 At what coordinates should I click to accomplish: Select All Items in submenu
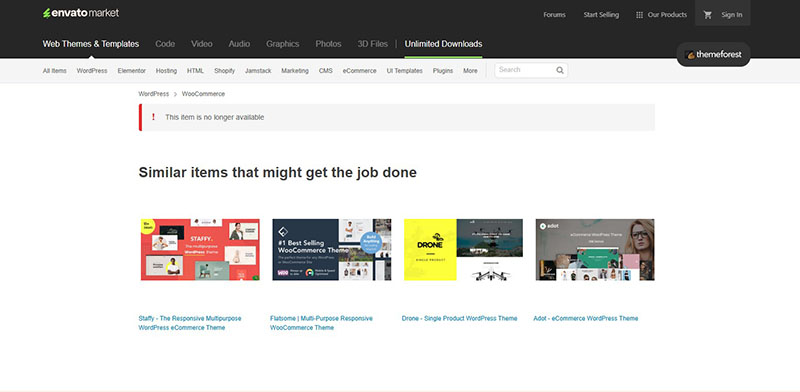55,71
